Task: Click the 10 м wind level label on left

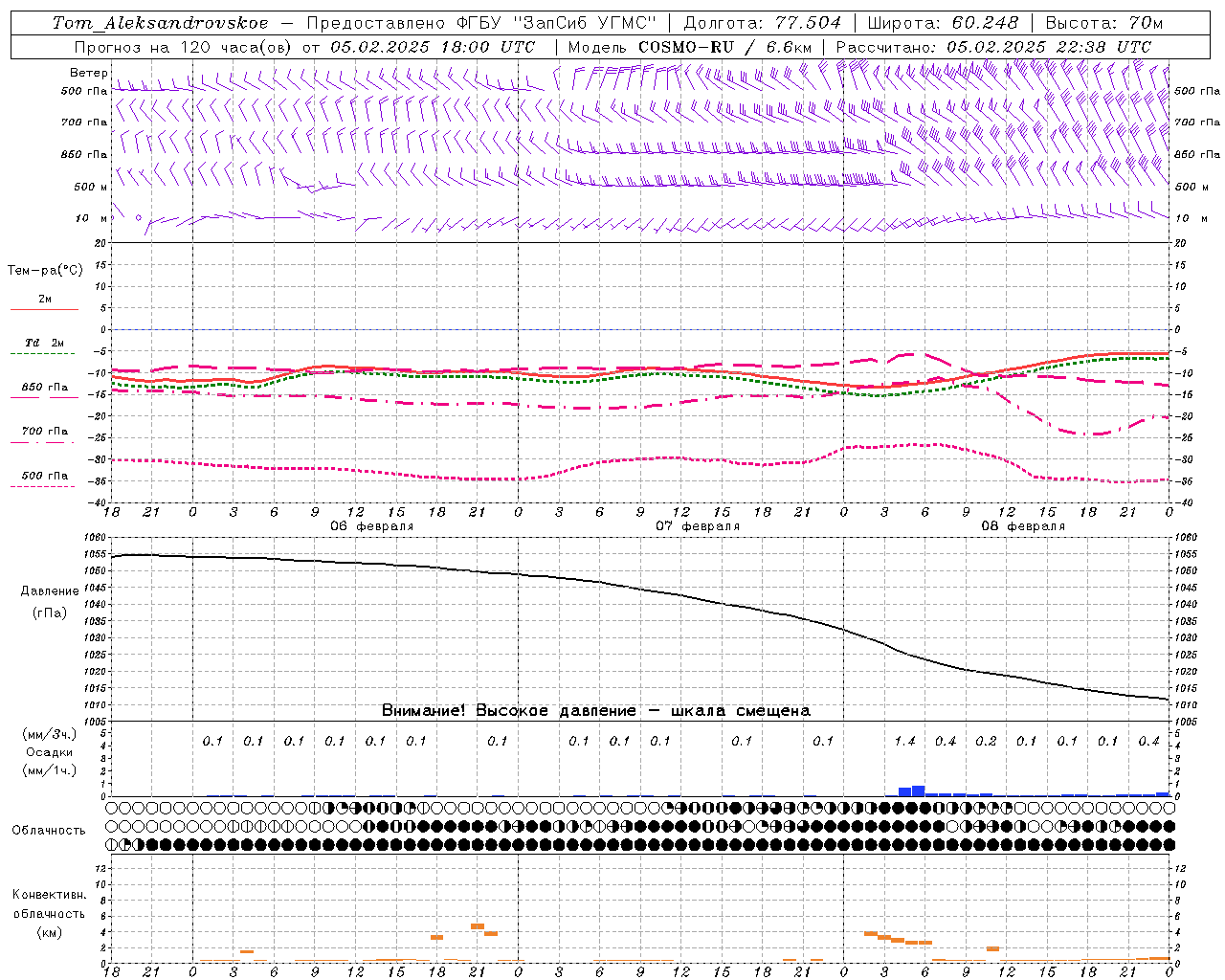Action: 91,218
